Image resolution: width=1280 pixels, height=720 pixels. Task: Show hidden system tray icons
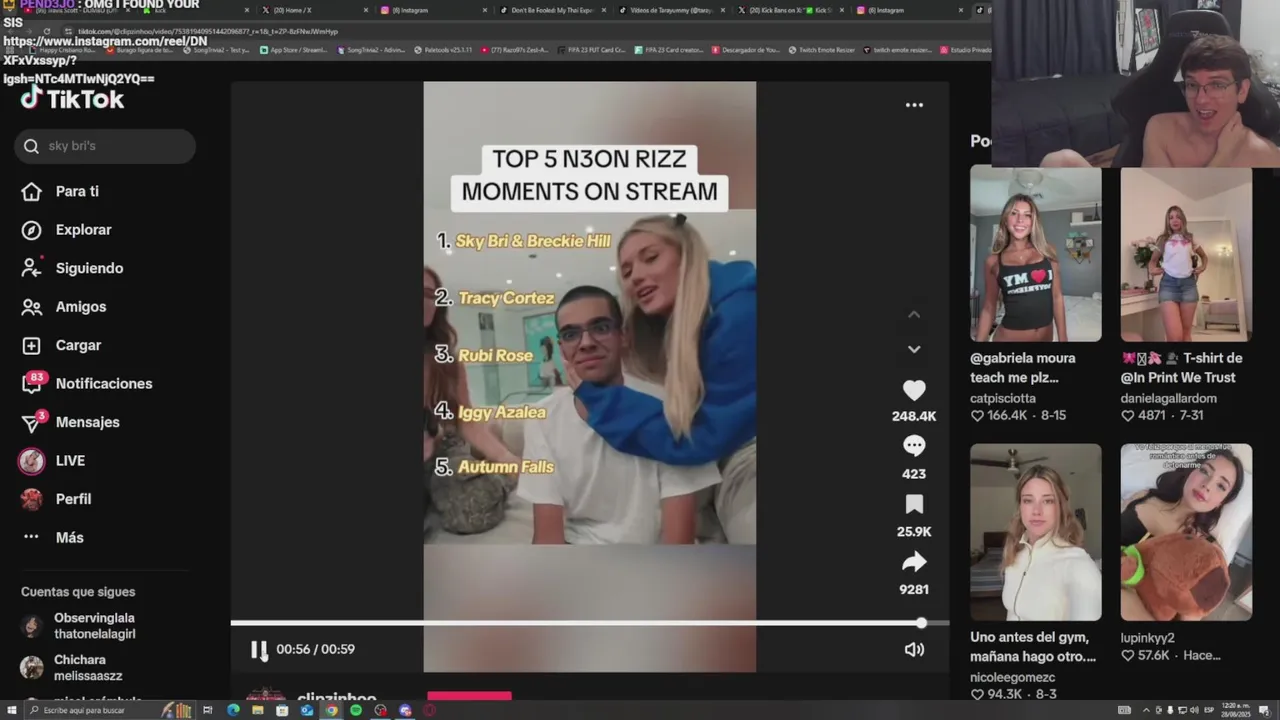1146,710
